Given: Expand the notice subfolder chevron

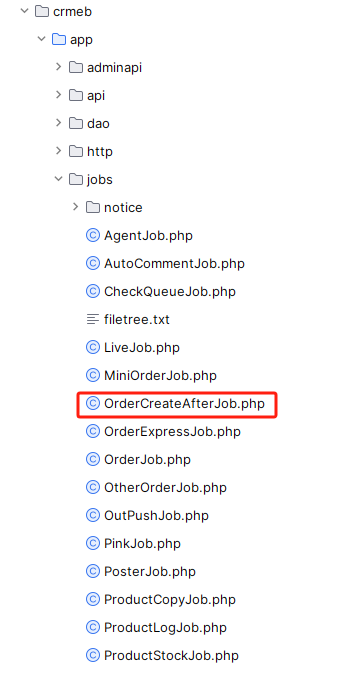Looking at the screenshot, I should (76, 207).
